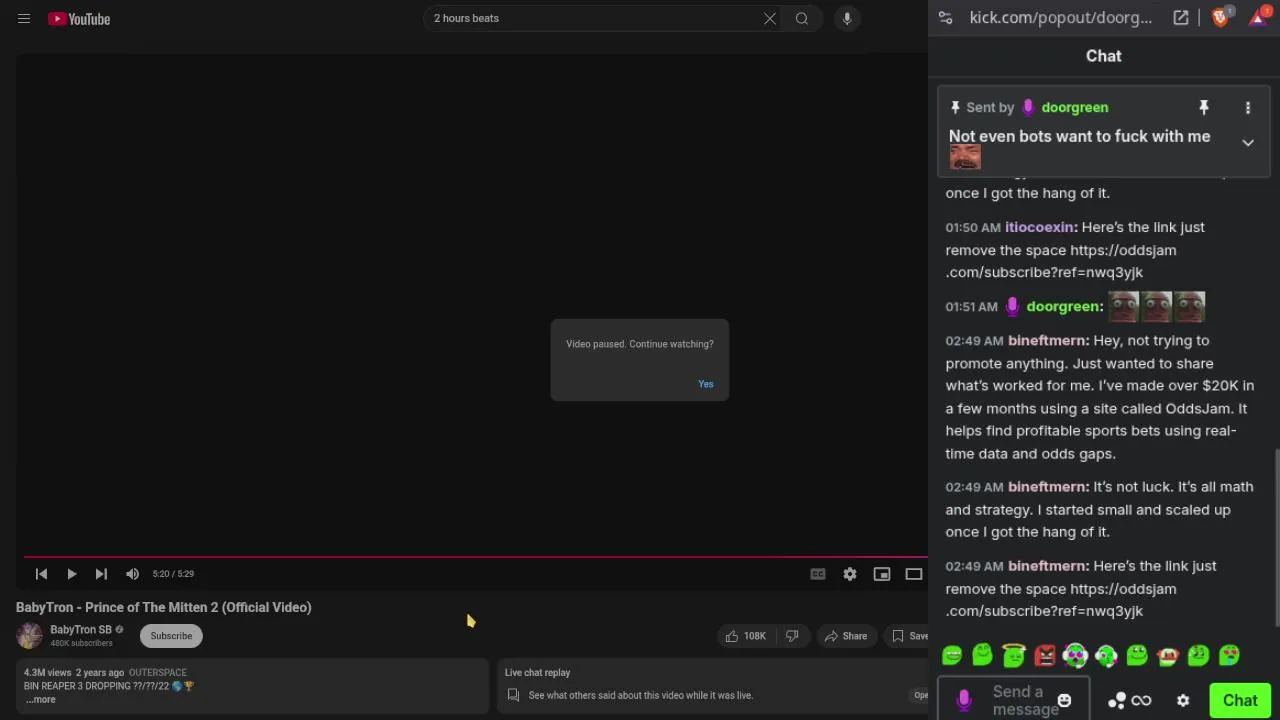
Task: Open the Live chat replay panel
Action: click(x=712, y=685)
